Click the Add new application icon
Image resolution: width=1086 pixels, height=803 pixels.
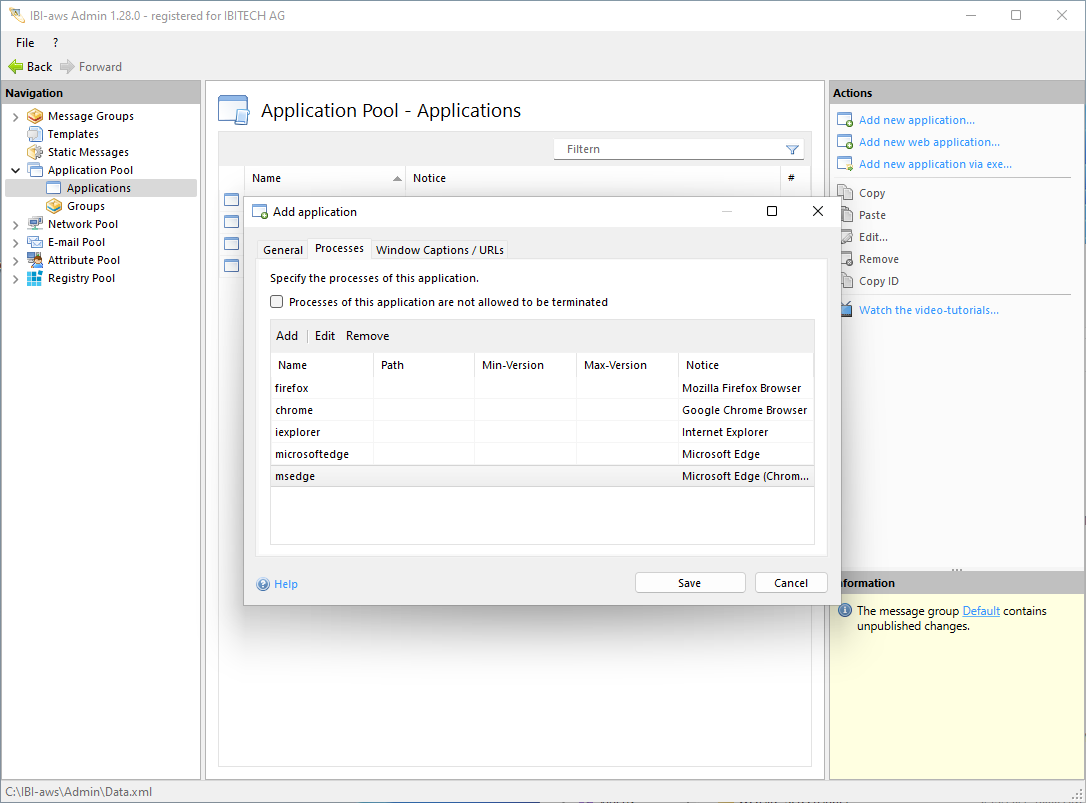click(x=844, y=120)
